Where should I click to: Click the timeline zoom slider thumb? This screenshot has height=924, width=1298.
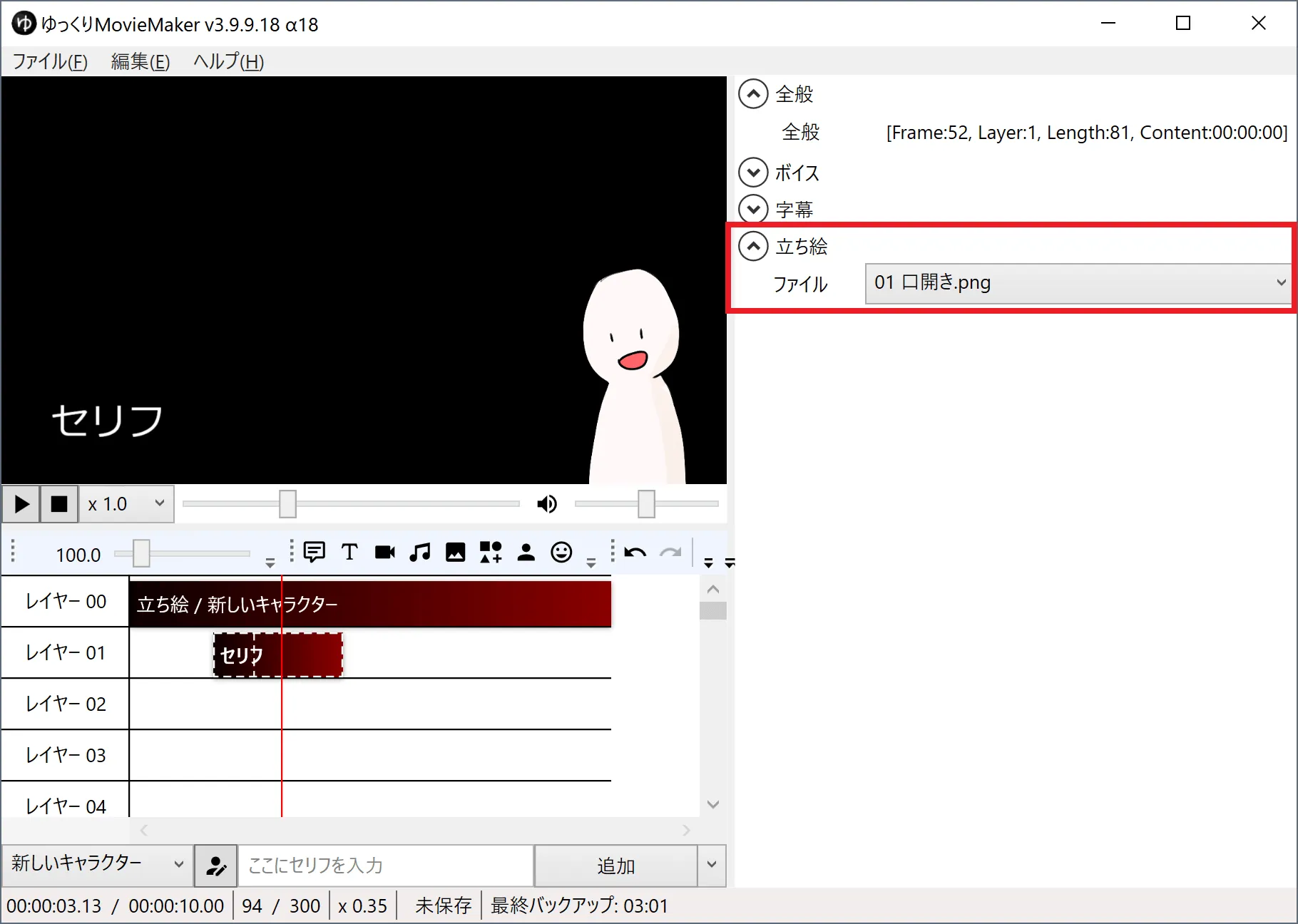click(141, 553)
